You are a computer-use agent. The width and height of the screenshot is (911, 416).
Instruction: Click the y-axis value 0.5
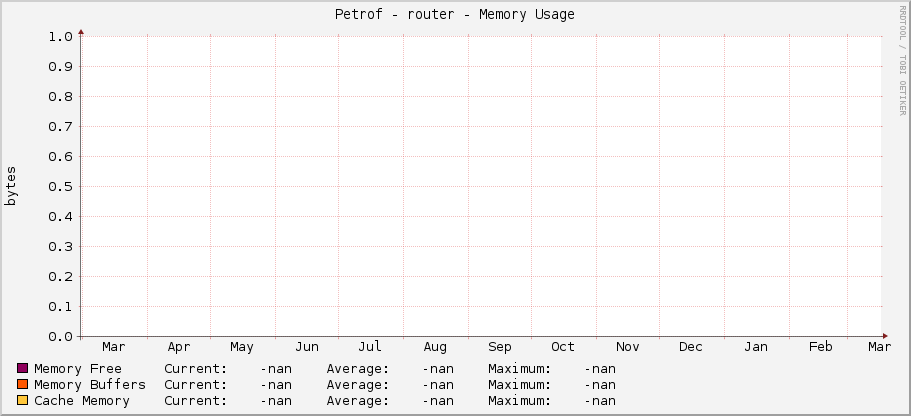(60, 187)
